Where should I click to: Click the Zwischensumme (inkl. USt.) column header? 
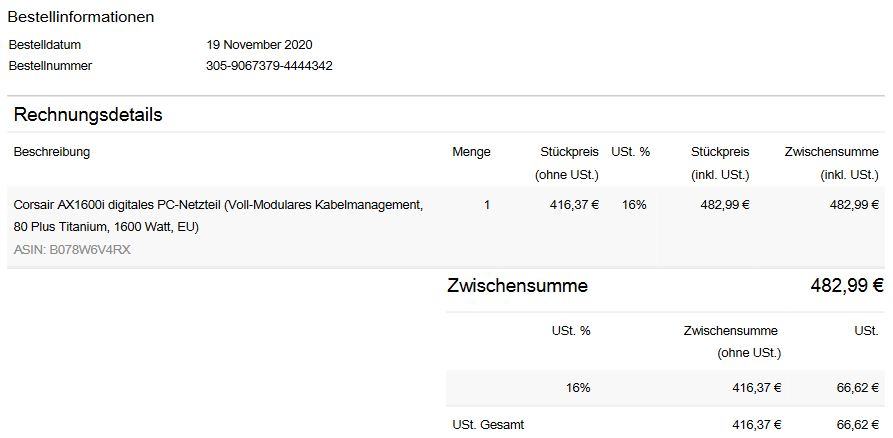[x=831, y=163]
